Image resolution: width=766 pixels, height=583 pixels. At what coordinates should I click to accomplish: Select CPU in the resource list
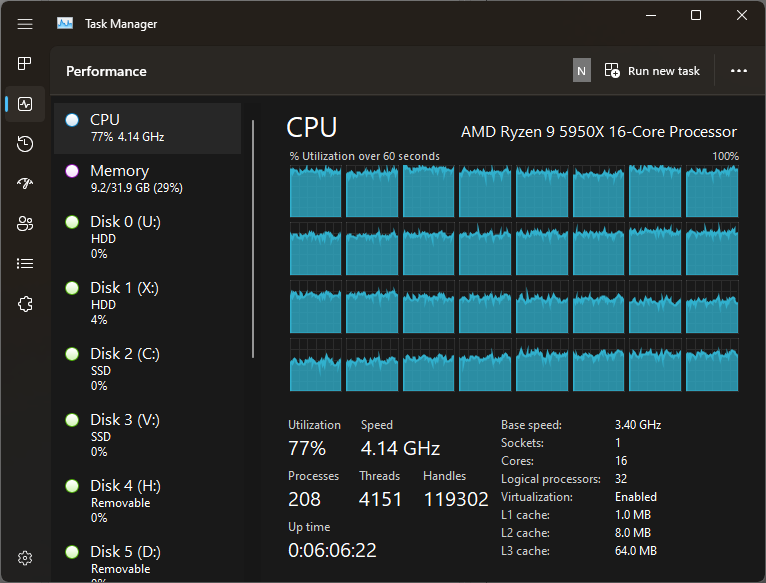point(147,128)
